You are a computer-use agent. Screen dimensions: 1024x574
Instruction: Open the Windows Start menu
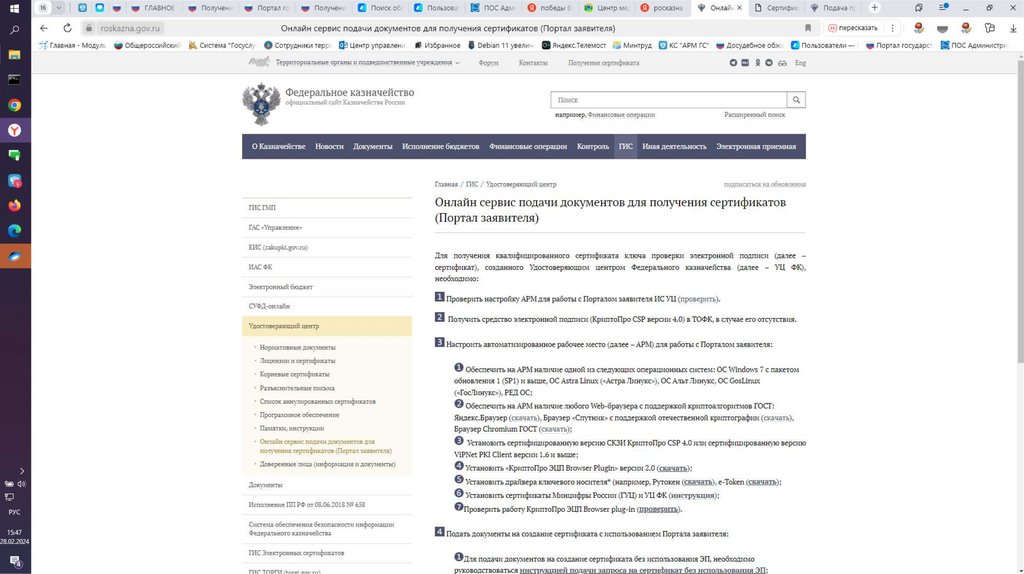14,8
